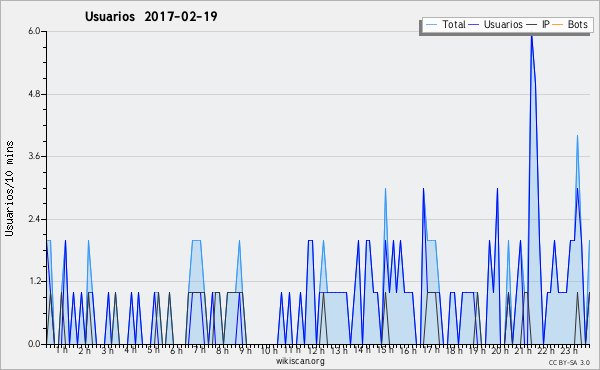Image resolution: width=600 pixels, height=370 pixels.
Task: Click the dark blue Usuarios legend line
Action: [474, 25]
